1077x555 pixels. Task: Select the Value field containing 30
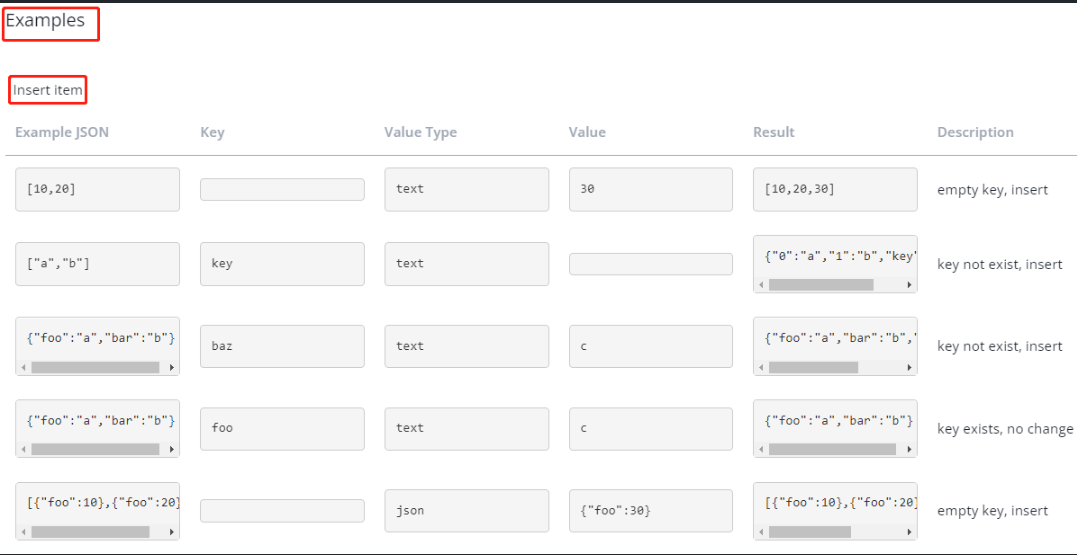pyautogui.click(x=650, y=189)
